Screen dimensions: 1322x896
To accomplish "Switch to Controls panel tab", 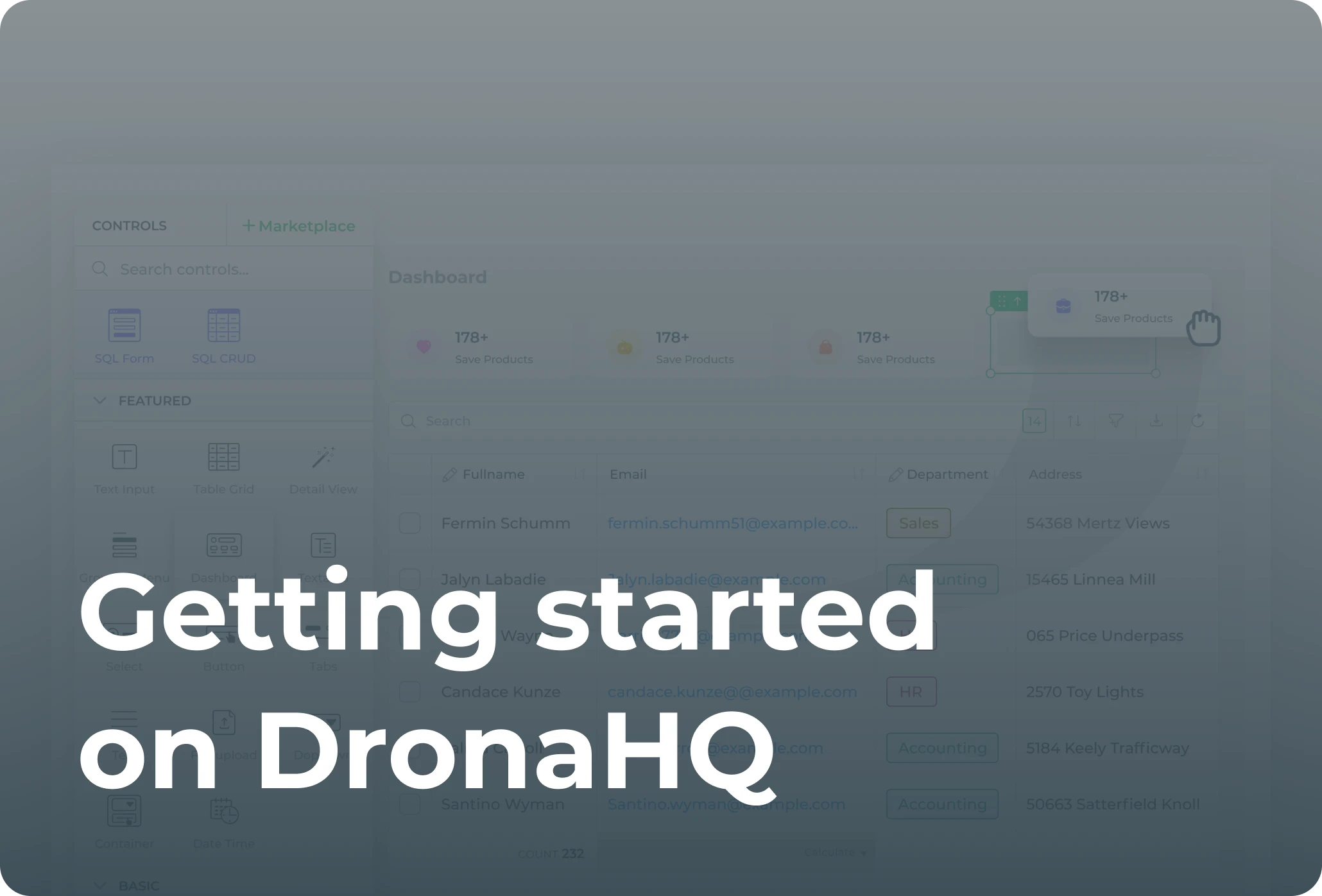I will (x=129, y=225).
